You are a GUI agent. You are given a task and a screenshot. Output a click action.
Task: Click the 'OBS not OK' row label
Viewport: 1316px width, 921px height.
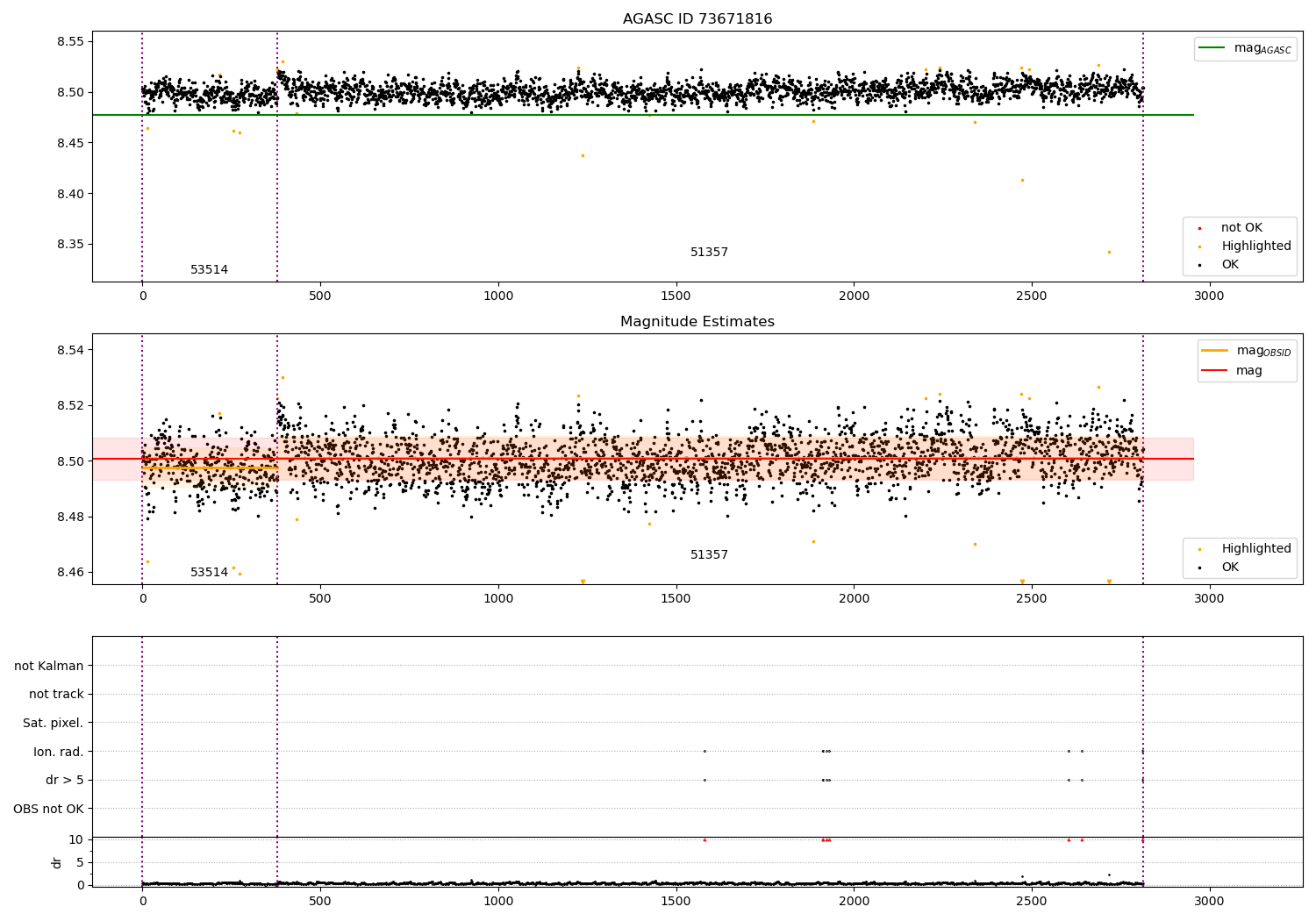click(49, 809)
